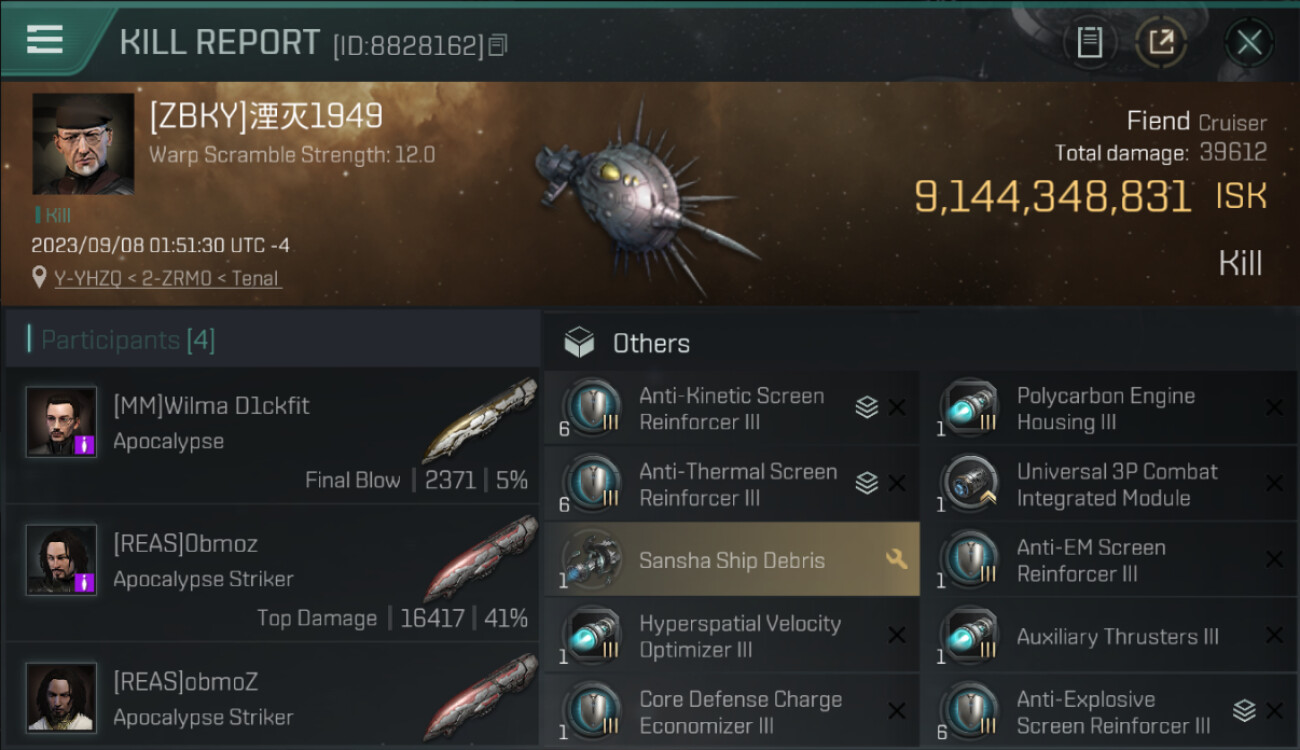Expand Anti-Explosive Screen Reinforcer III stack
Viewport: 1300px width, 750px height.
[1243, 711]
